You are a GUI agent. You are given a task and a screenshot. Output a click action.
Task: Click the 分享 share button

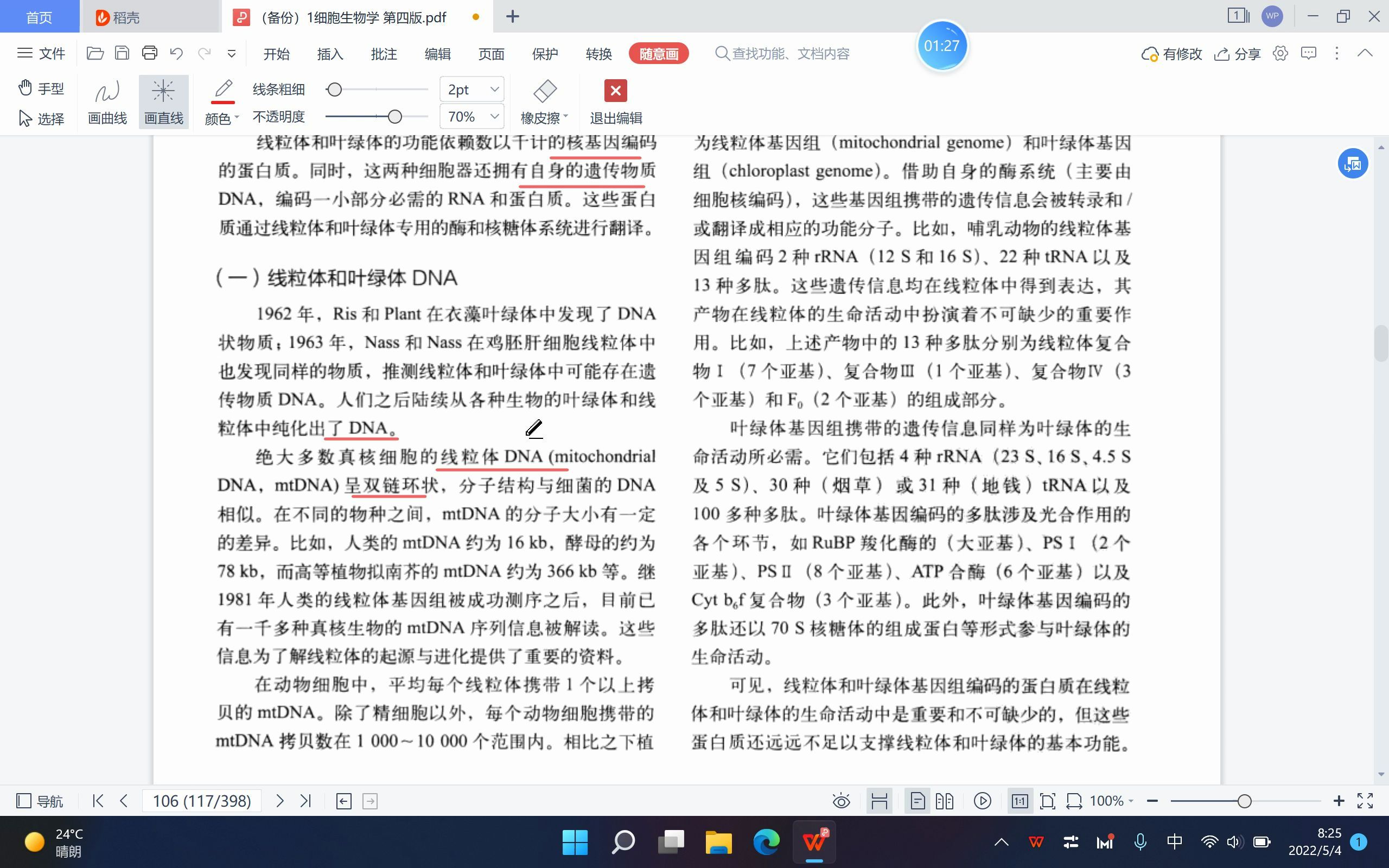[x=1238, y=54]
